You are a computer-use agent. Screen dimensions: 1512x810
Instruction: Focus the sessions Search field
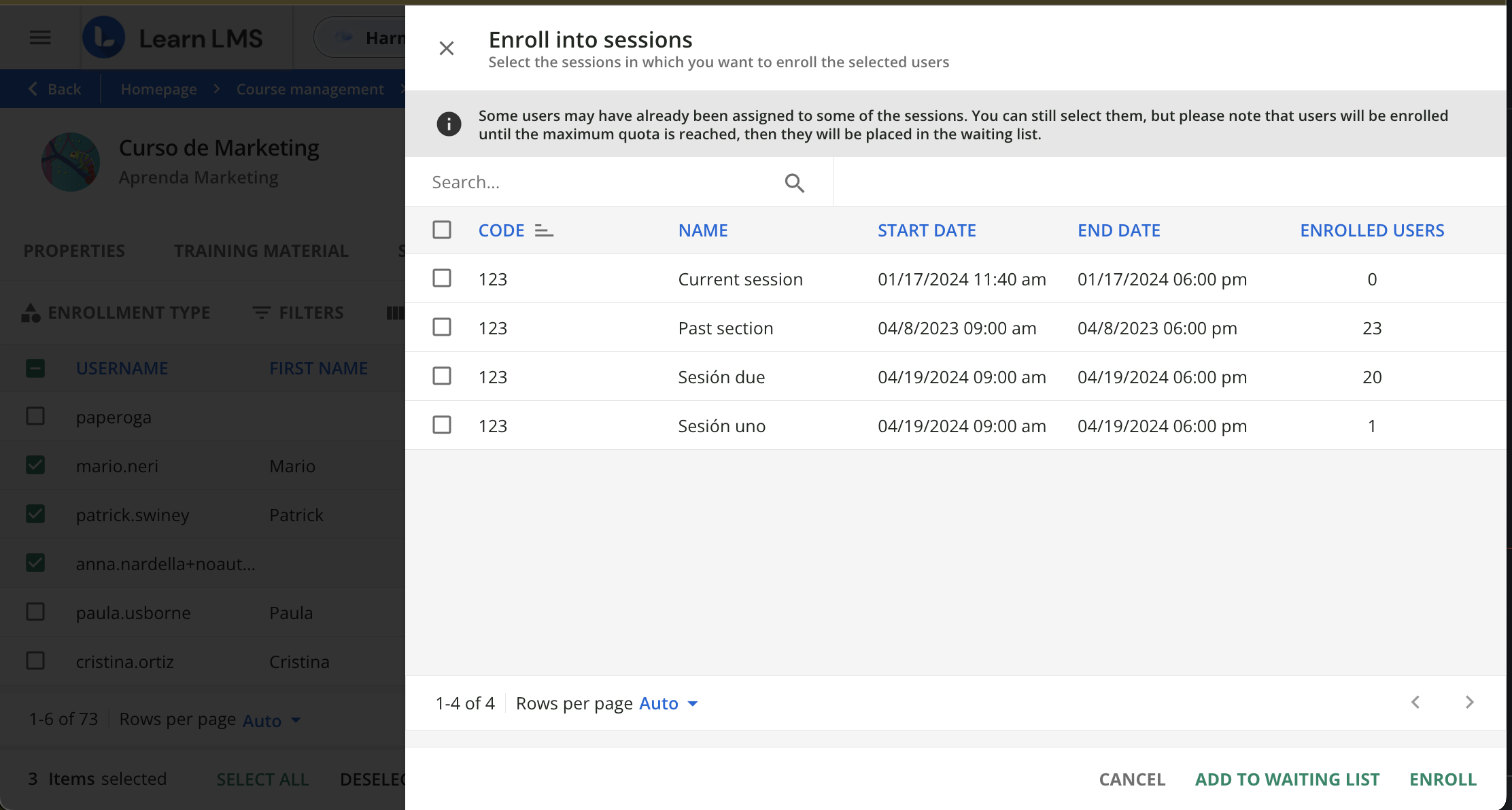602,183
